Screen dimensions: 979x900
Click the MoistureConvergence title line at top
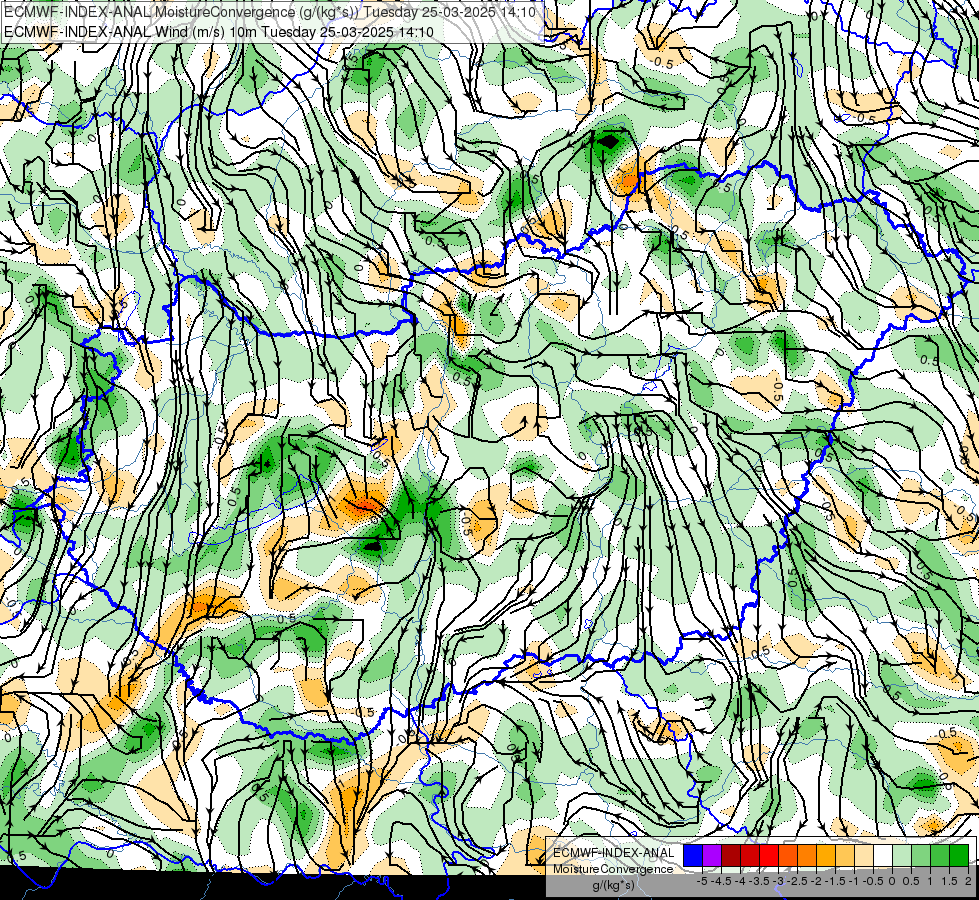tap(270, 12)
